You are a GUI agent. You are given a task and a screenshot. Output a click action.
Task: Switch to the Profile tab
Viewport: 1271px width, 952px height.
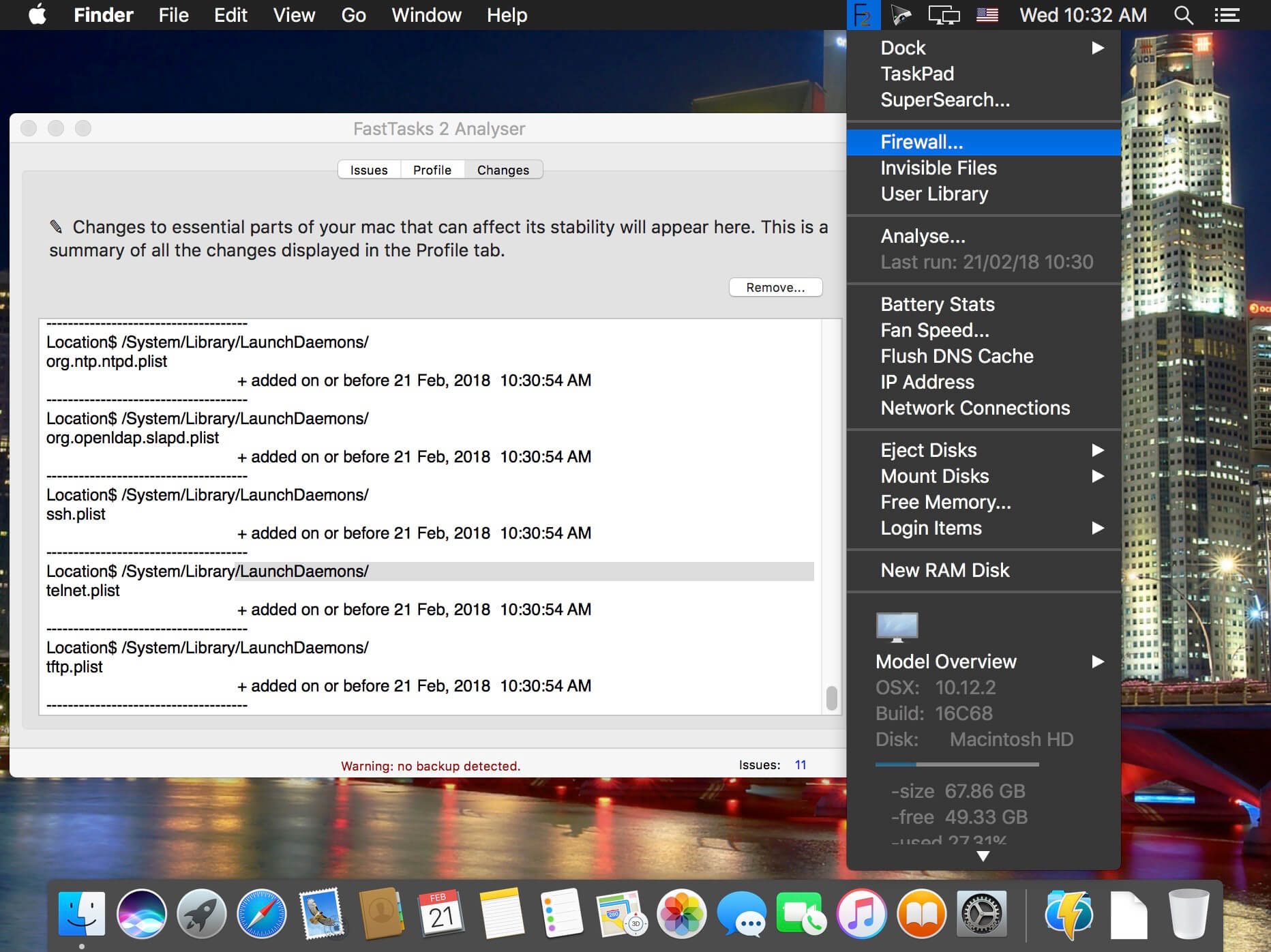432,170
